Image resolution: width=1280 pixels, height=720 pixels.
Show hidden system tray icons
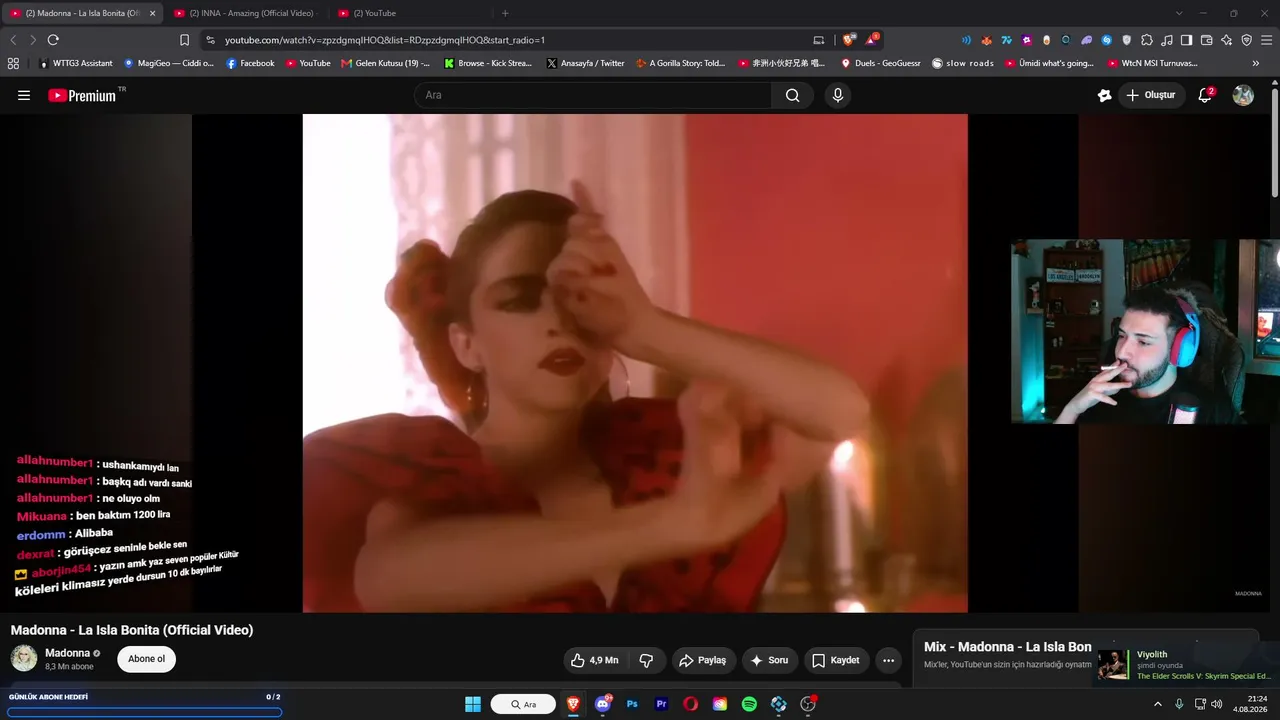1158,704
